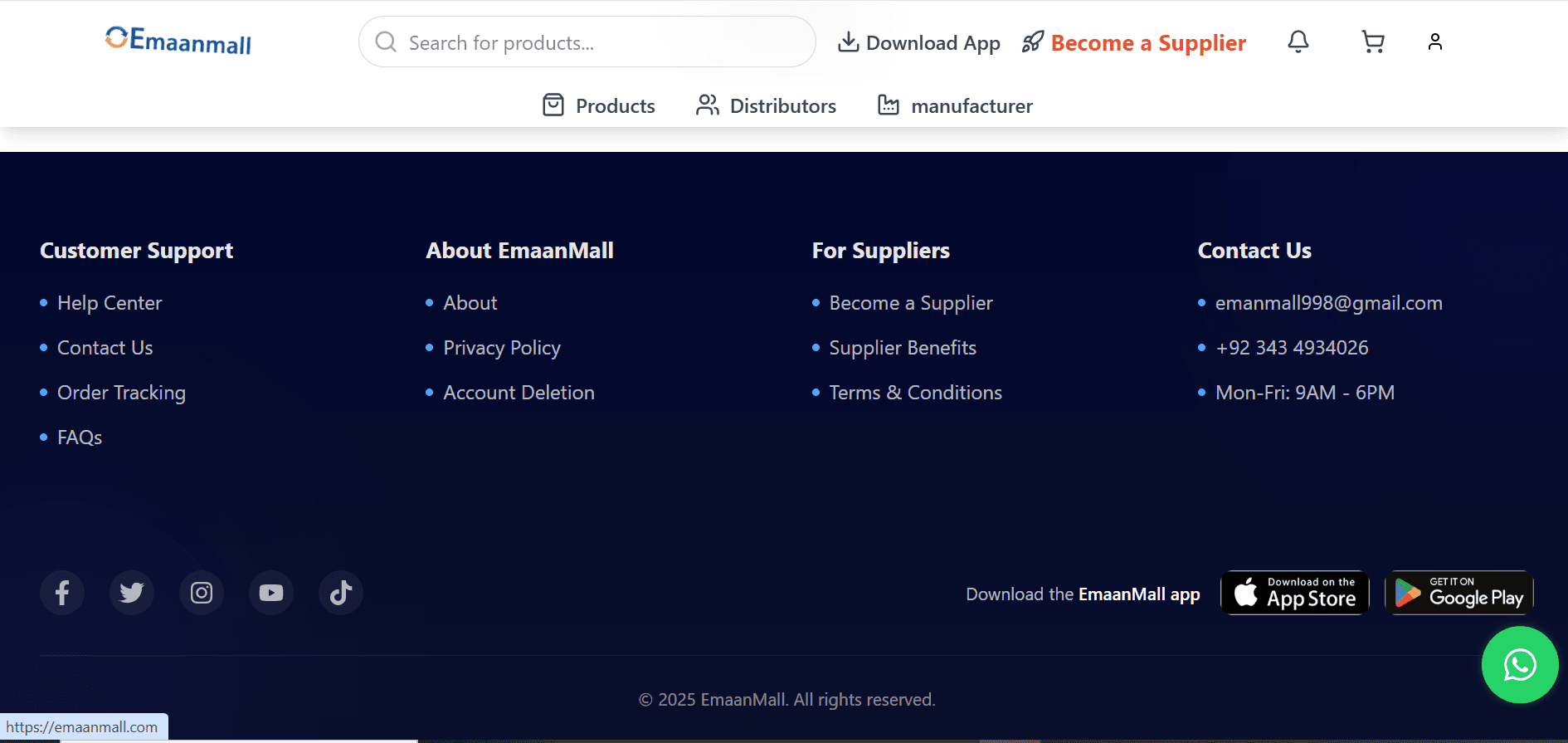Tap the Google Play download badge
Image resolution: width=1568 pixels, height=743 pixels.
point(1459,593)
